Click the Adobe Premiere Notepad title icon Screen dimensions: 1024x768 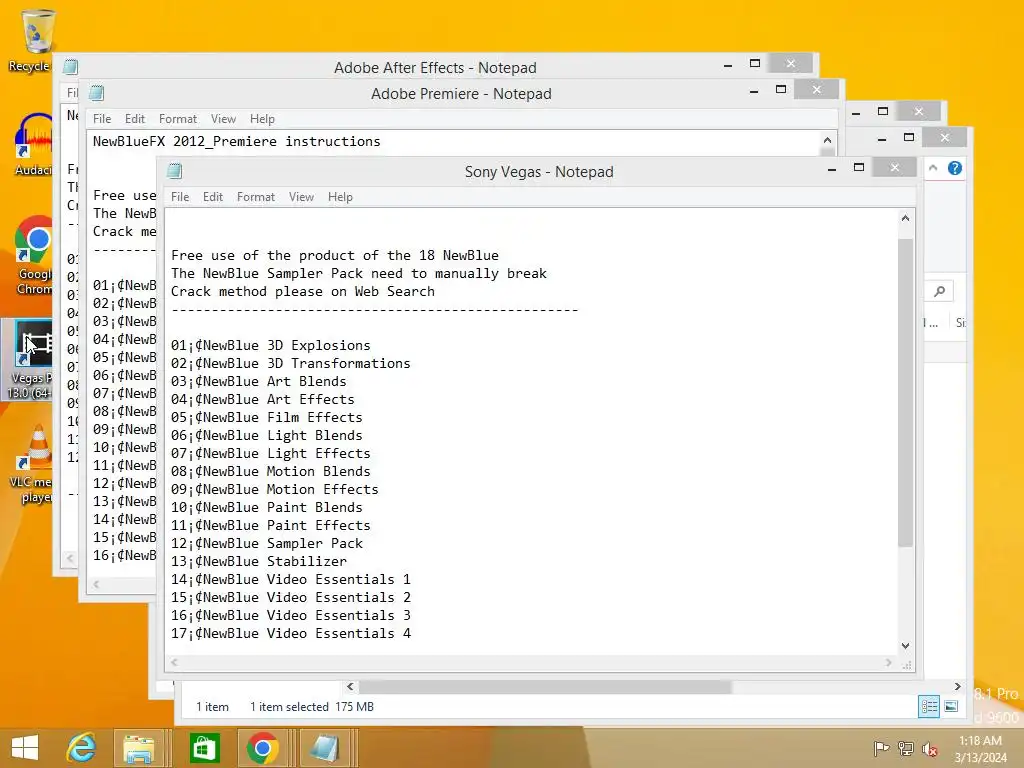pyautogui.click(x=97, y=93)
